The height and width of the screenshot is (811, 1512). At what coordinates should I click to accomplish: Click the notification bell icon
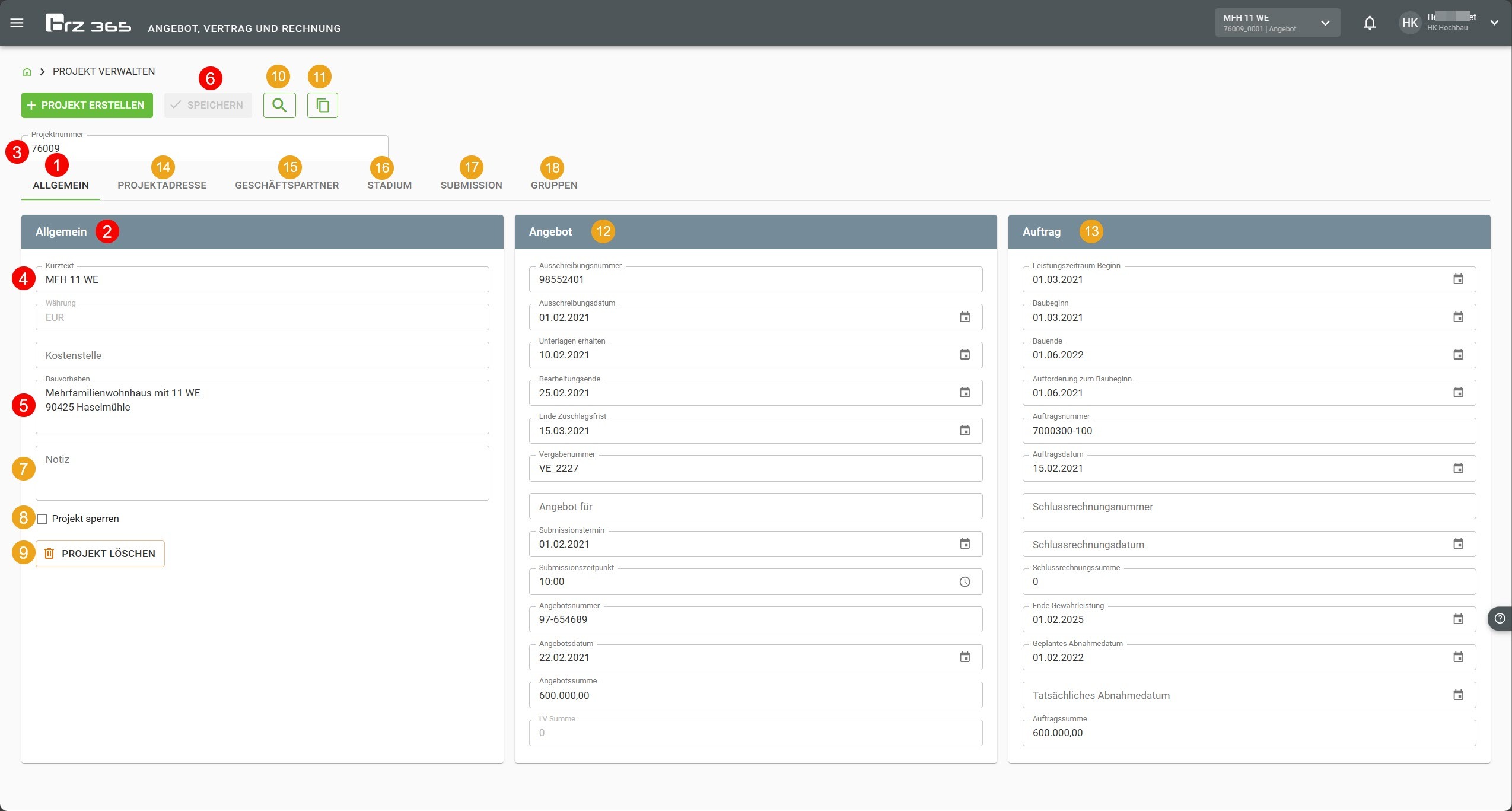1369,23
